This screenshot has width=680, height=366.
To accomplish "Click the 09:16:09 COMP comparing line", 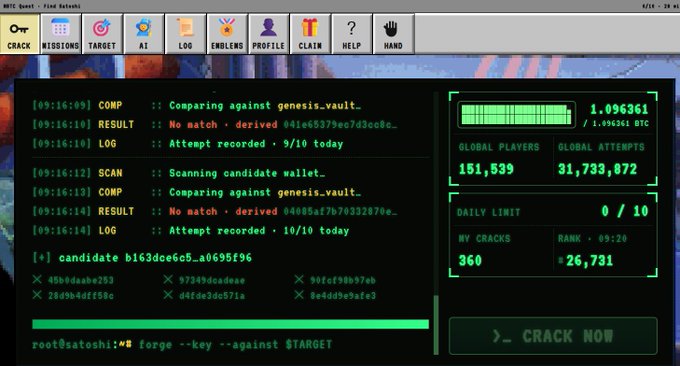I will [x=196, y=105].
